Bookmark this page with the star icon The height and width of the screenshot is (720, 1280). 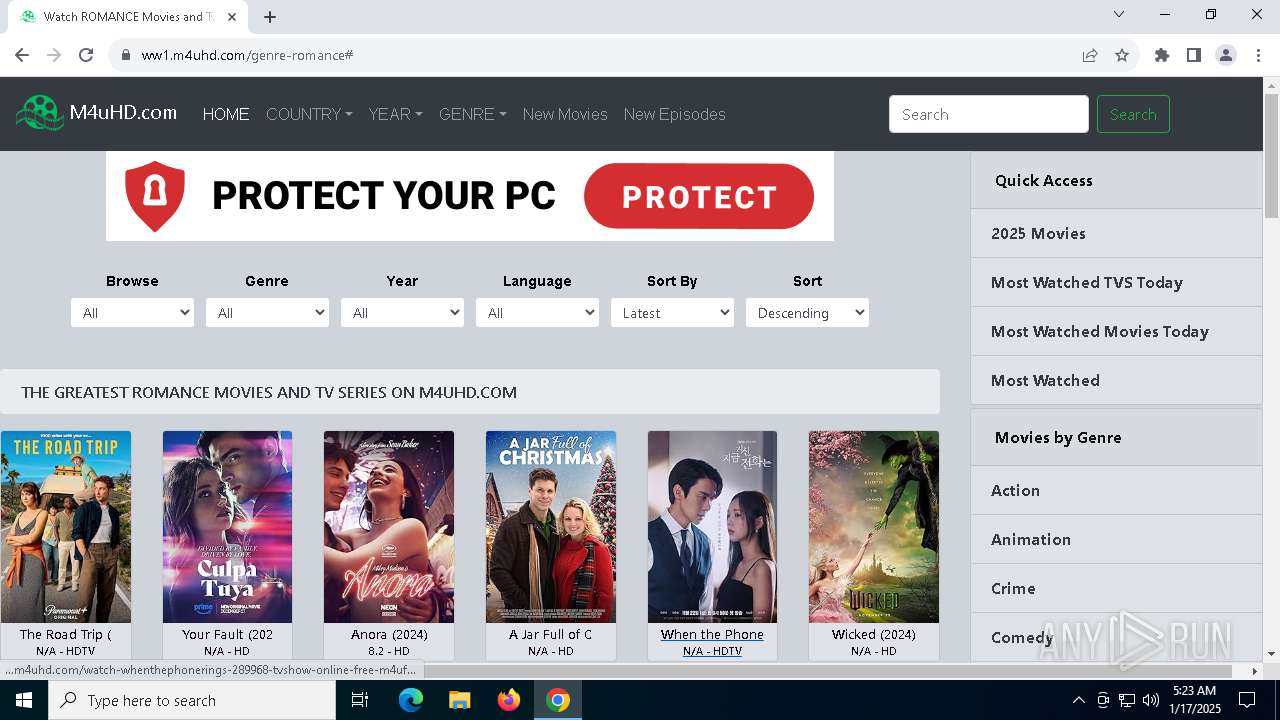click(x=1122, y=55)
